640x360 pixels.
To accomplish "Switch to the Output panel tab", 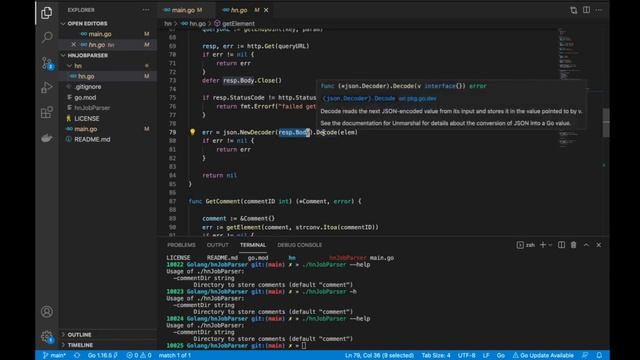I will [x=218, y=245].
